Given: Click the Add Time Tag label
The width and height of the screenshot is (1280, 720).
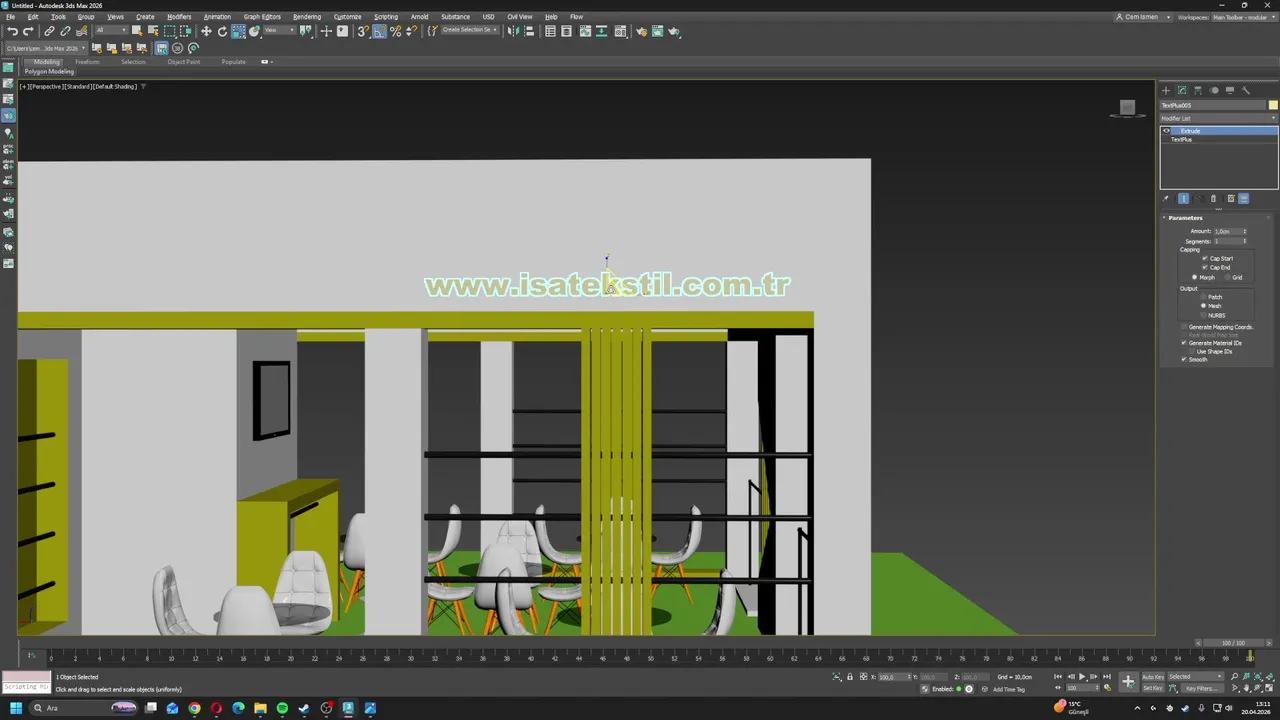Looking at the screenshot, I should coord(1009,689).
